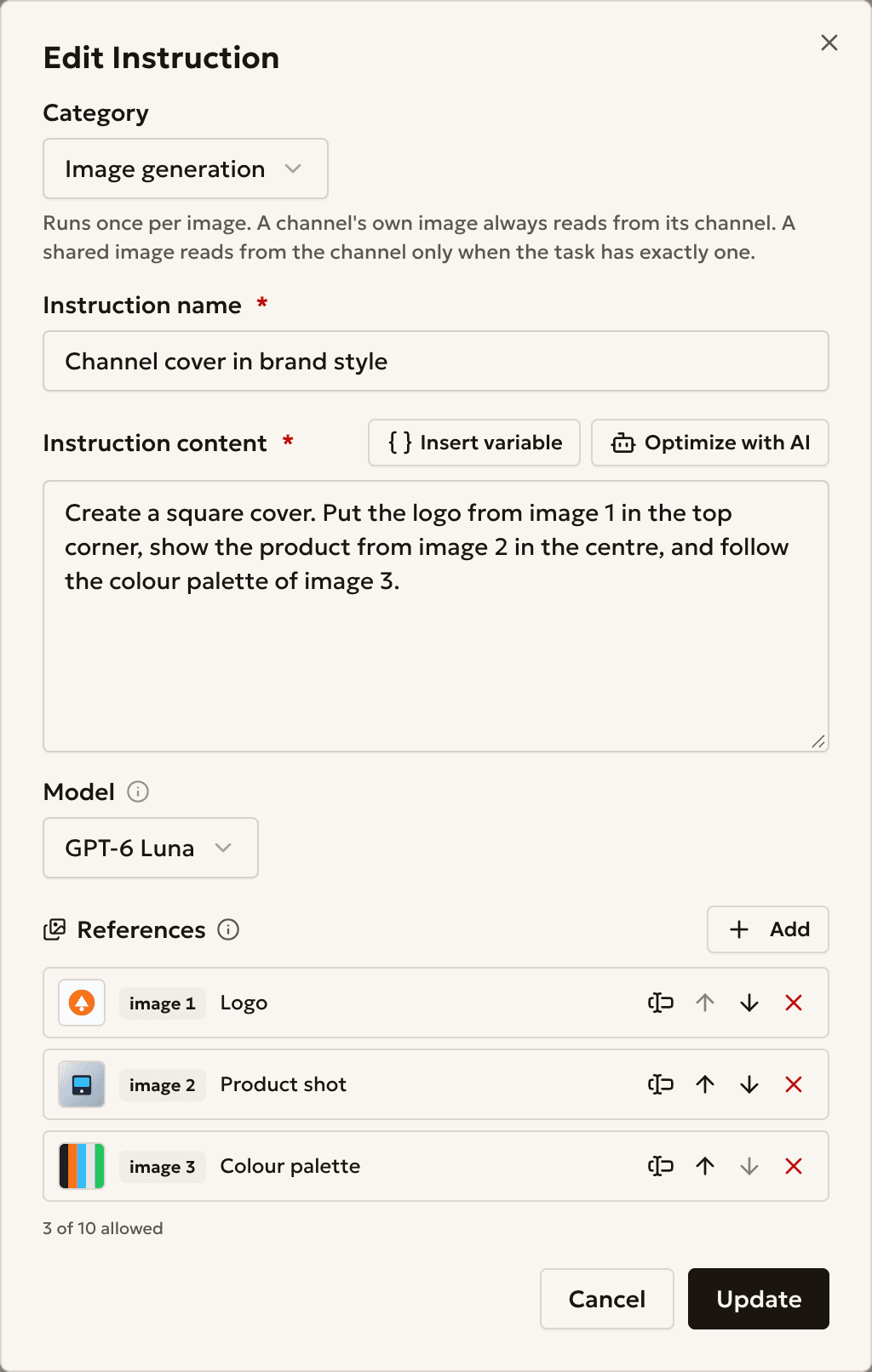Screen dimensions: 872x1372
Task: Open the Product shot thumbnail of image 2
Action: pos(82,1084)
